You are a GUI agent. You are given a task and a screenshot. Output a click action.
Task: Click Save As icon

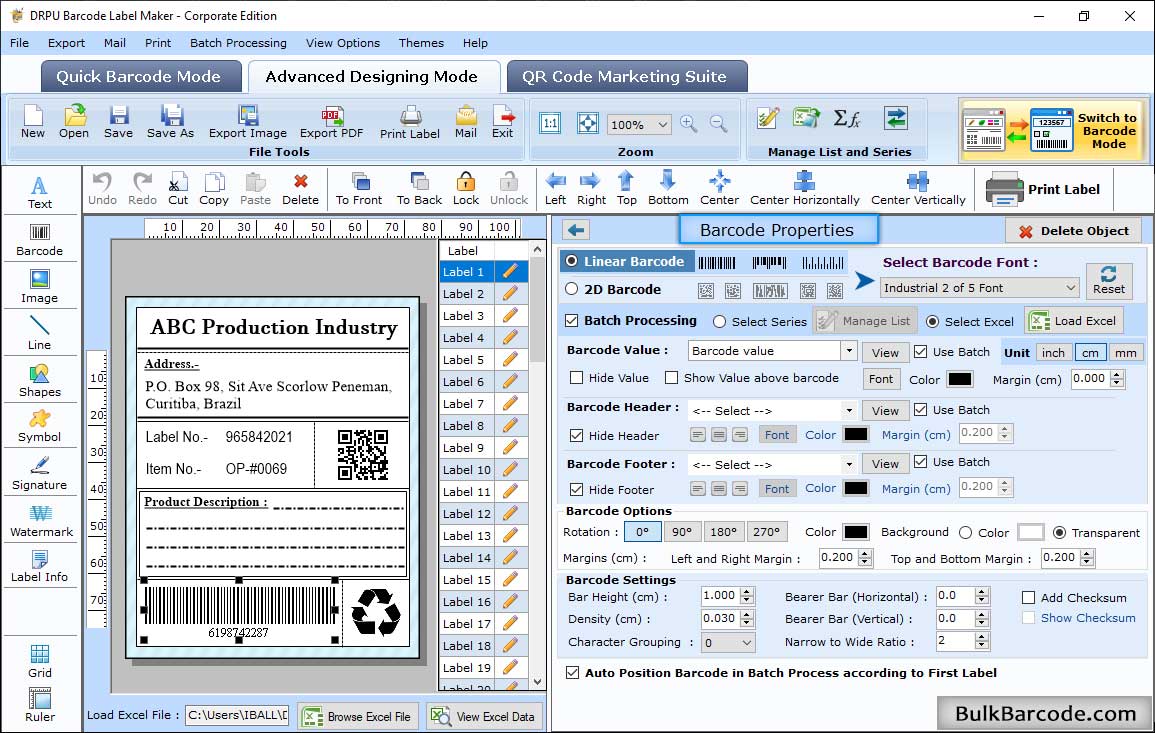[170, 122]
